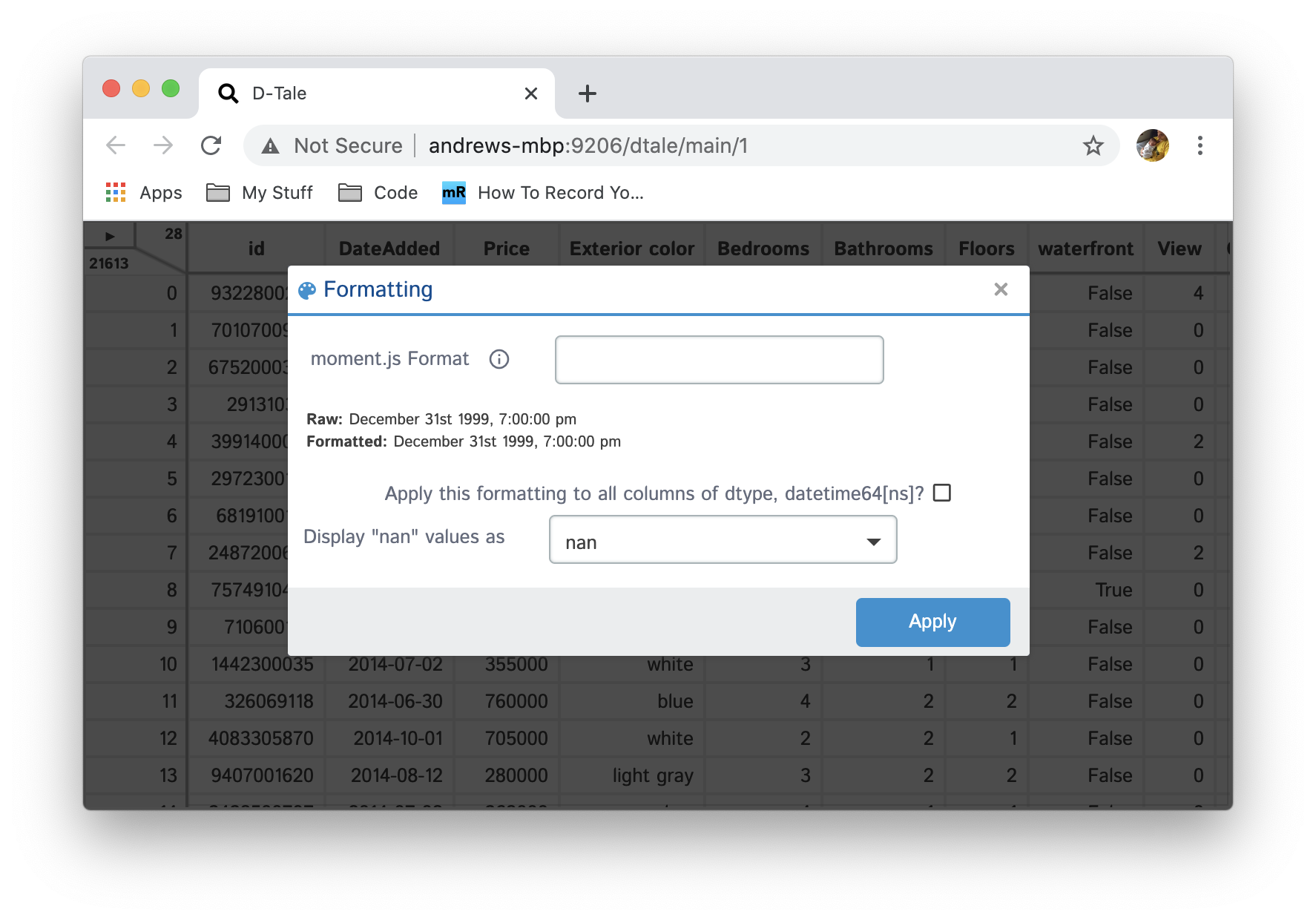Viewport: 1316px width, 920px height.
Task: Close the D-Tale tab
Action: tap(530, 93)
